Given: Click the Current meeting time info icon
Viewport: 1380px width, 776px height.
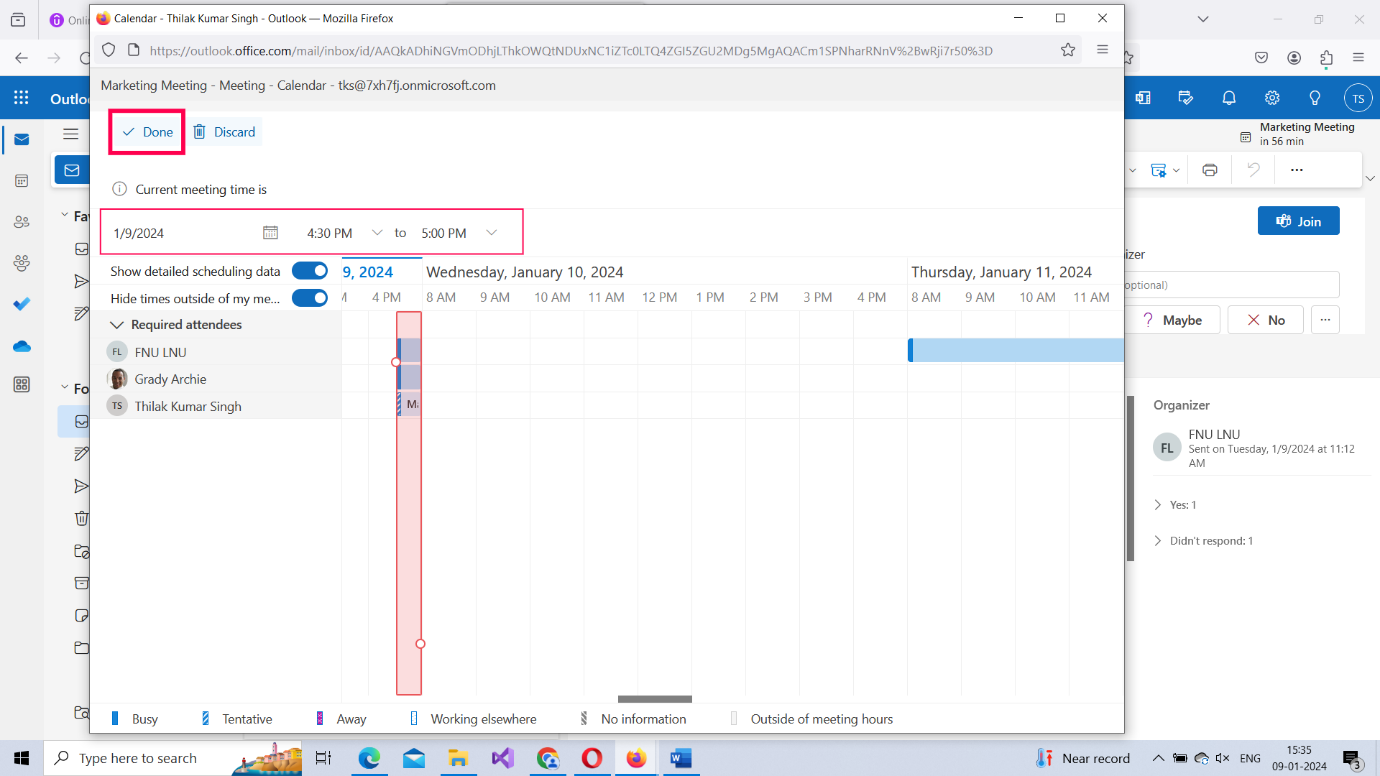Looking at the screenshot, I should pos(120,189).
